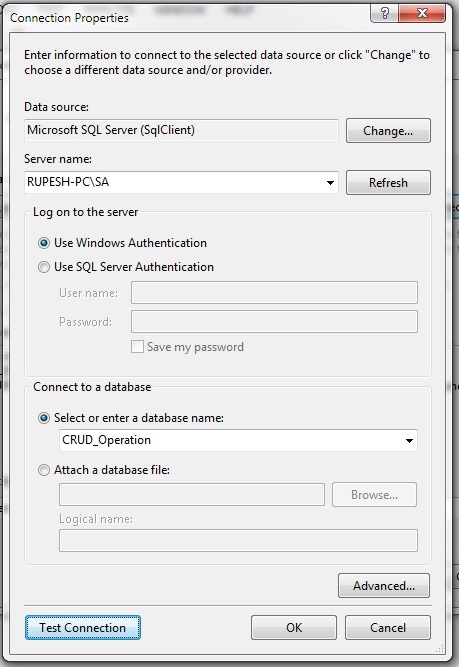
Task: Select Use Windows Authentication
Action: pos(43,243)
